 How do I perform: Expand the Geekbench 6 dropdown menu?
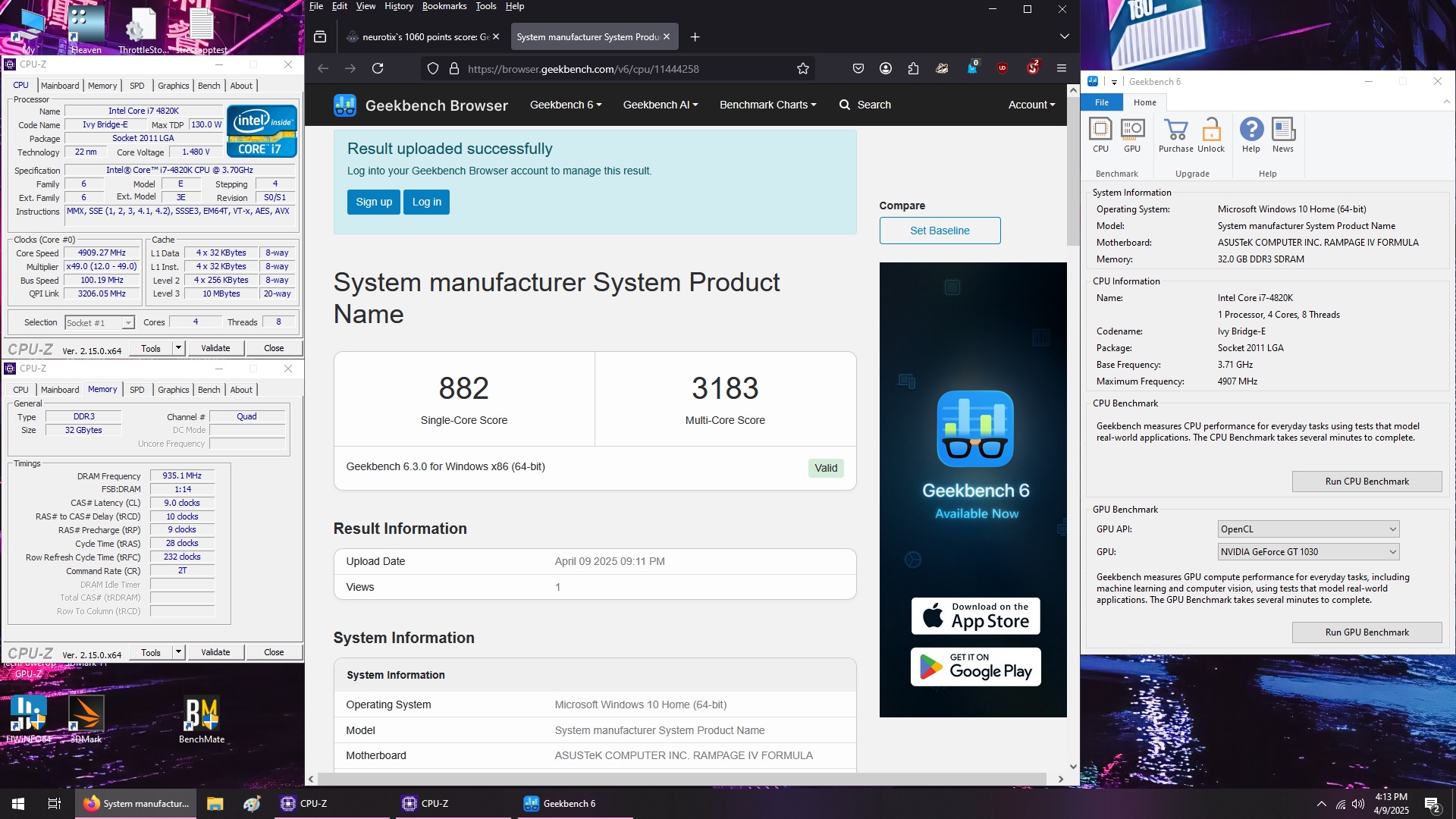coord(566,105)
